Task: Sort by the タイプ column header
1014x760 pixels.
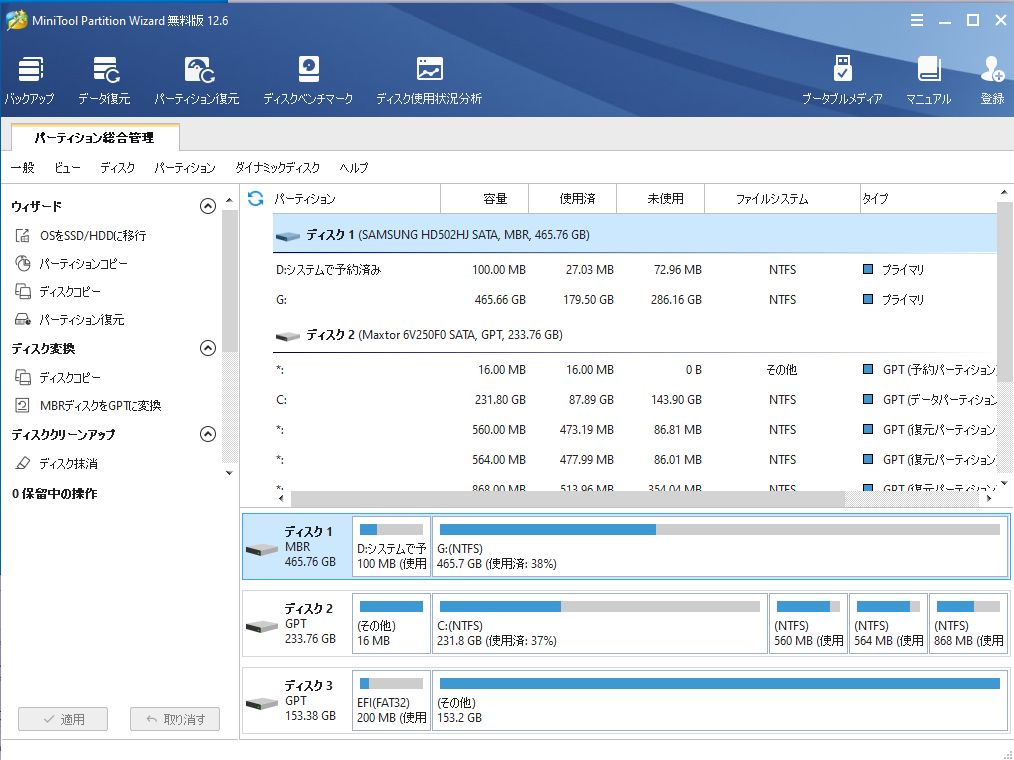Action: [x=928, y=199]
